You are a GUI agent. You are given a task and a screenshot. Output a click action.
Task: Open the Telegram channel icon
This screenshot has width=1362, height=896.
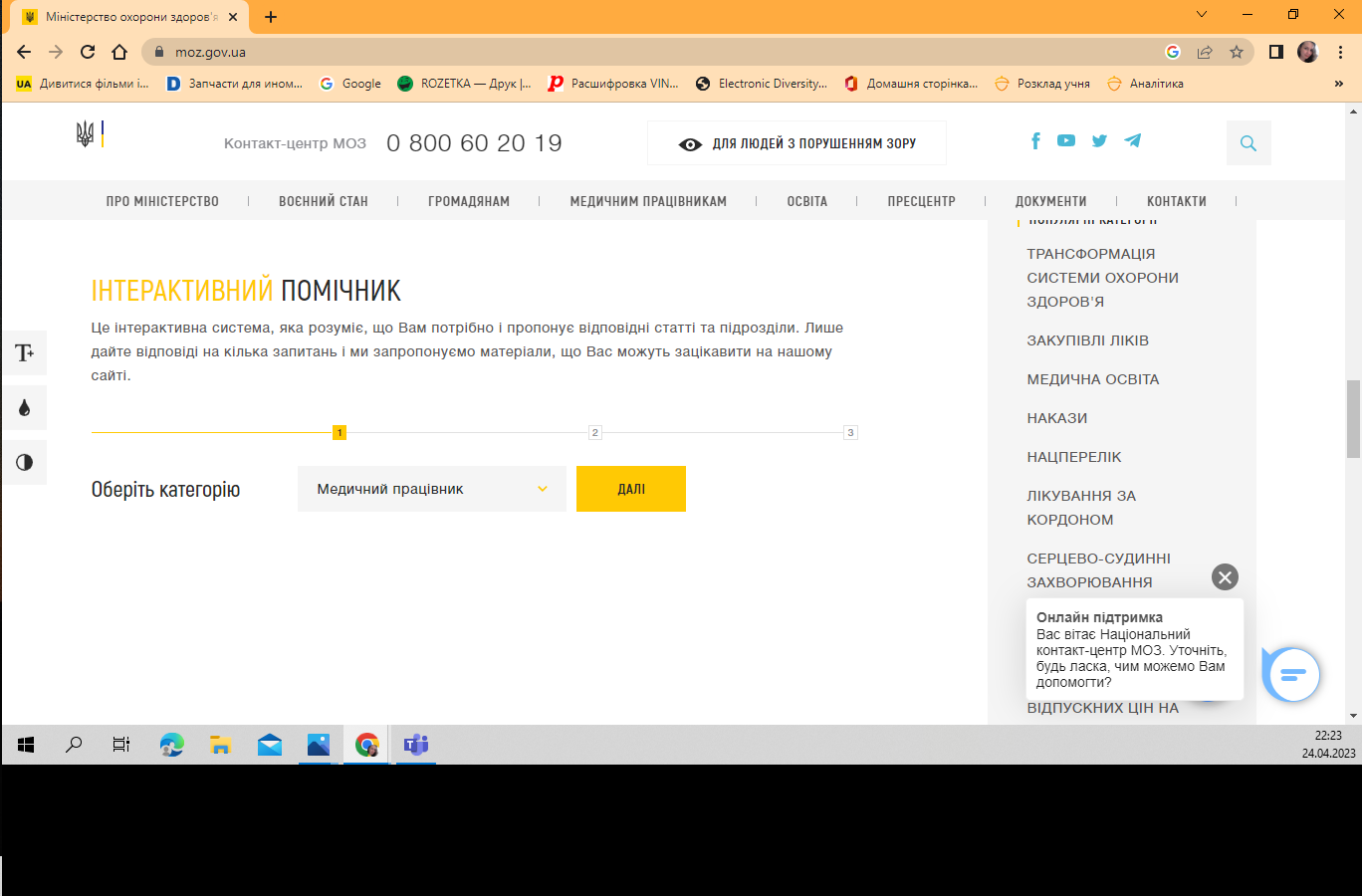(x=1133, y=141)
